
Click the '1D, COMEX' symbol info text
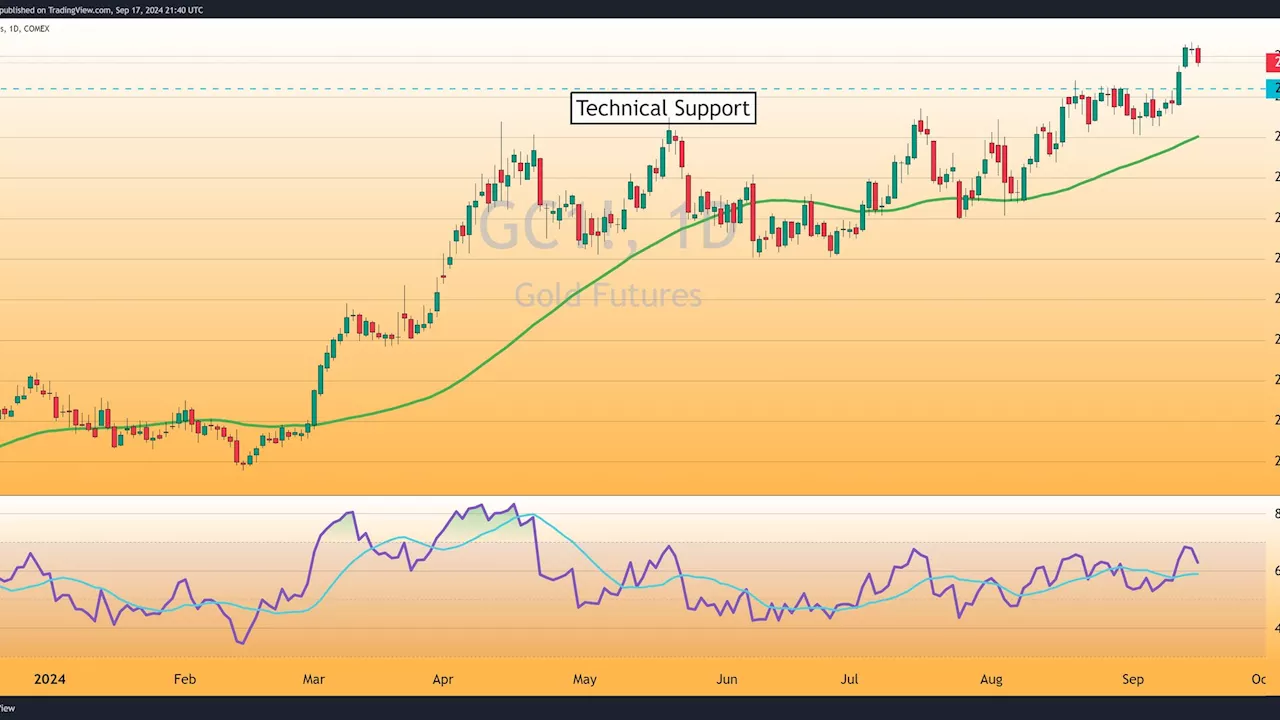(x=25, y=29)
